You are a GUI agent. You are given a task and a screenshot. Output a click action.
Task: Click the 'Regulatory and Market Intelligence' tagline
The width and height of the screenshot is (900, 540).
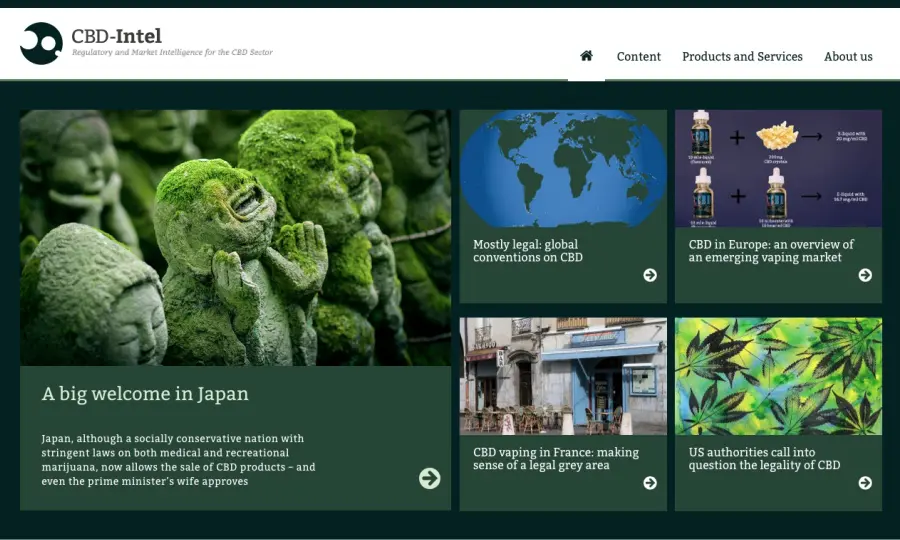172,52
